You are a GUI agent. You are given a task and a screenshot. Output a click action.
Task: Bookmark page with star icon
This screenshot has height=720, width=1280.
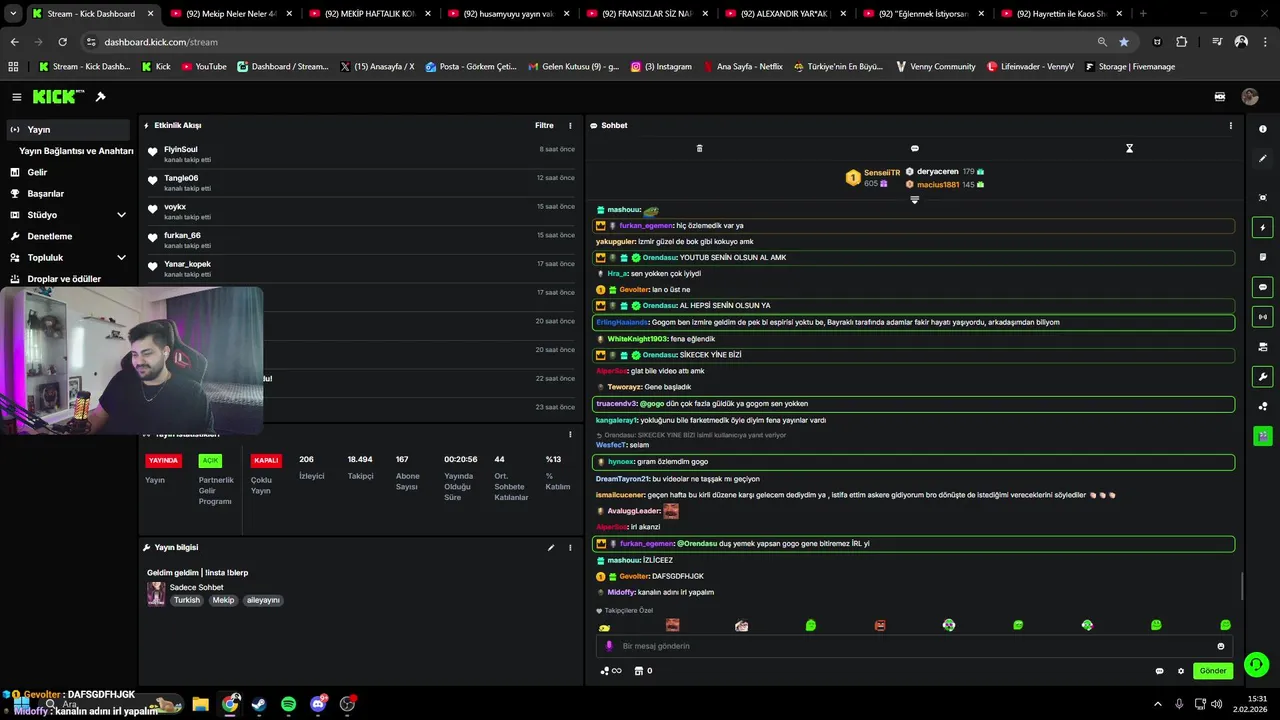1124,42
